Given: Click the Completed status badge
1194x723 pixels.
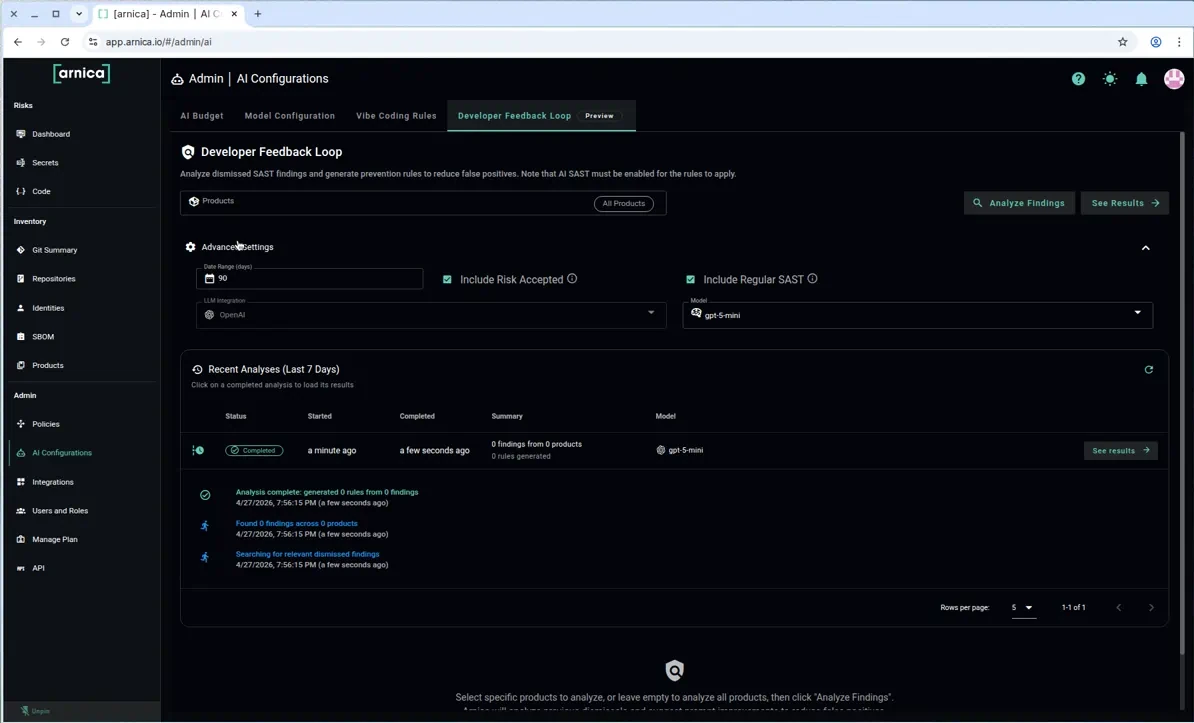Looking at the screenshot, I should 254,450.
